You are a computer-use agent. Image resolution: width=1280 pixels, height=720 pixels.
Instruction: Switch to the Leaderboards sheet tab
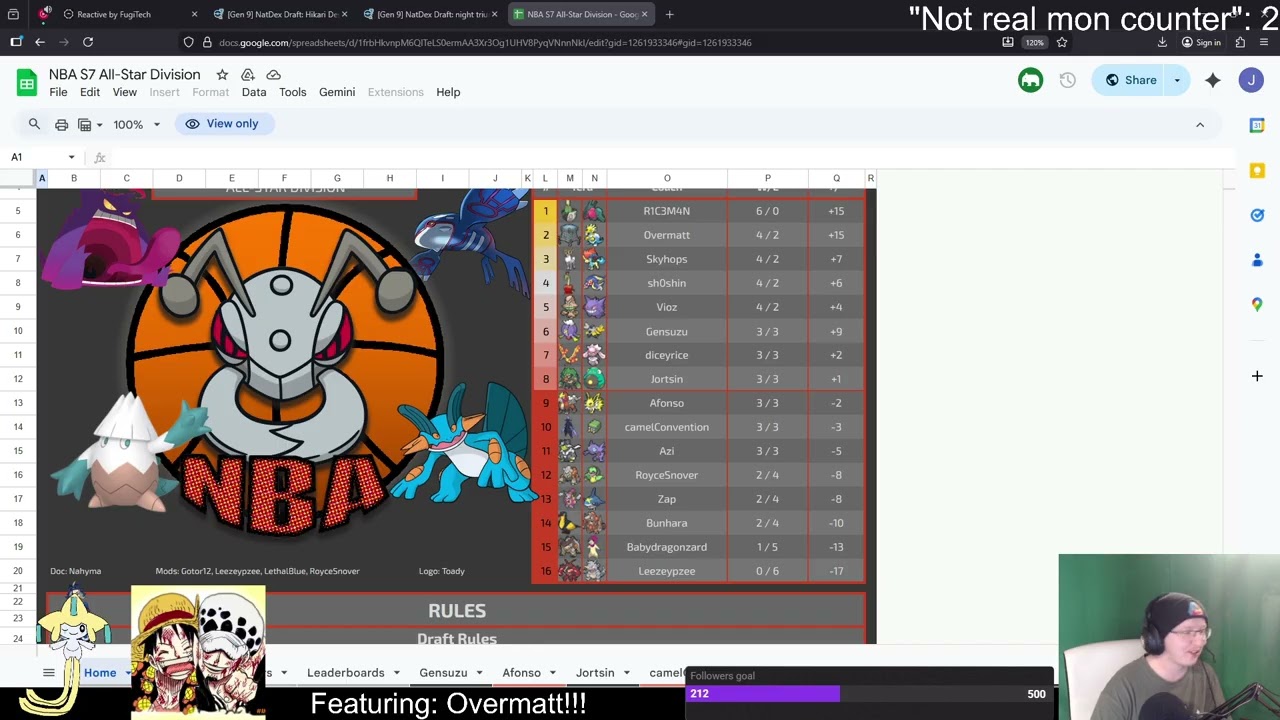click(x=346, y=673)
